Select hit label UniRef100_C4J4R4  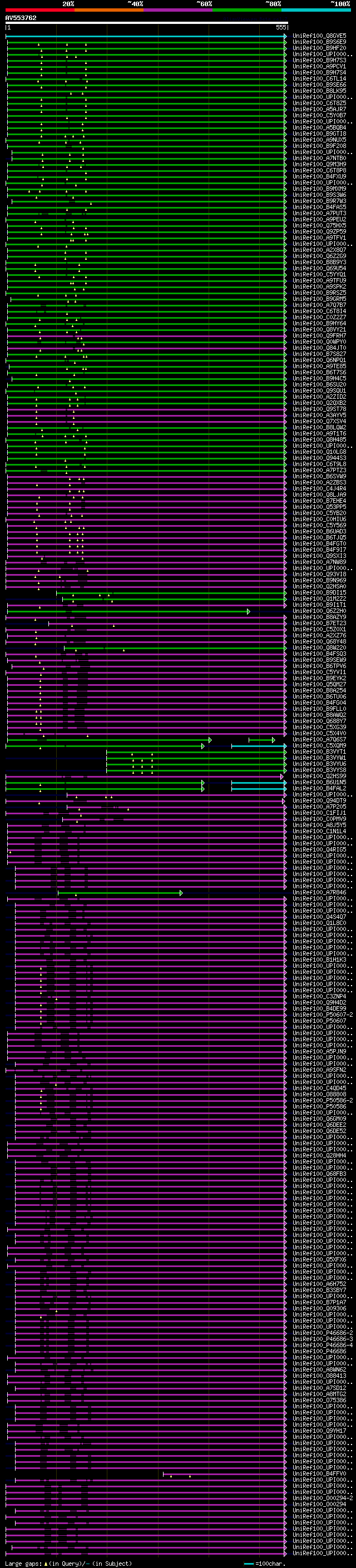click(x=319, y=488)
